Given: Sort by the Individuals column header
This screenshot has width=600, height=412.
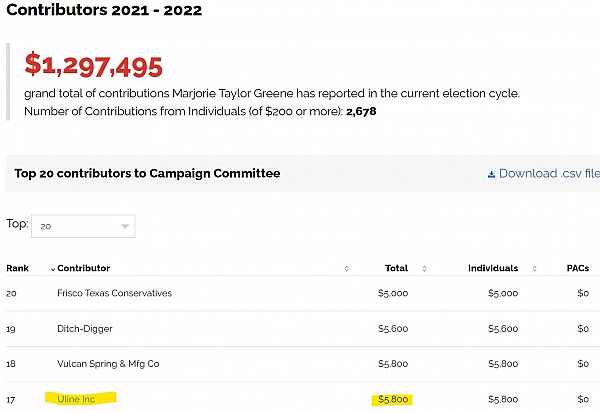Looking at the screenshot, I should 493,268.
